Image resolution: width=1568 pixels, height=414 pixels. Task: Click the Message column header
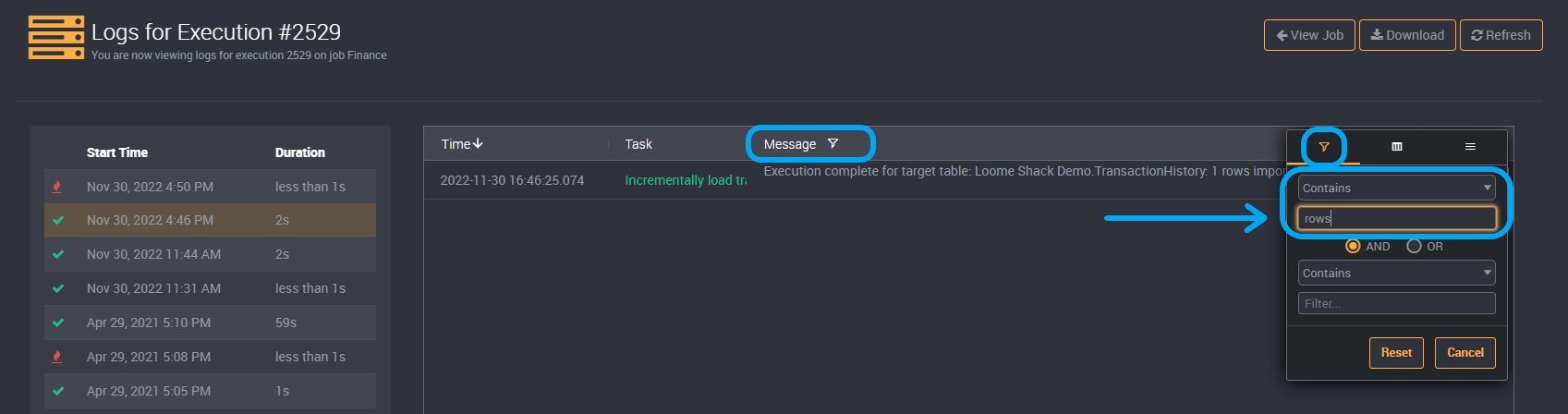click(x=790, y=144)
